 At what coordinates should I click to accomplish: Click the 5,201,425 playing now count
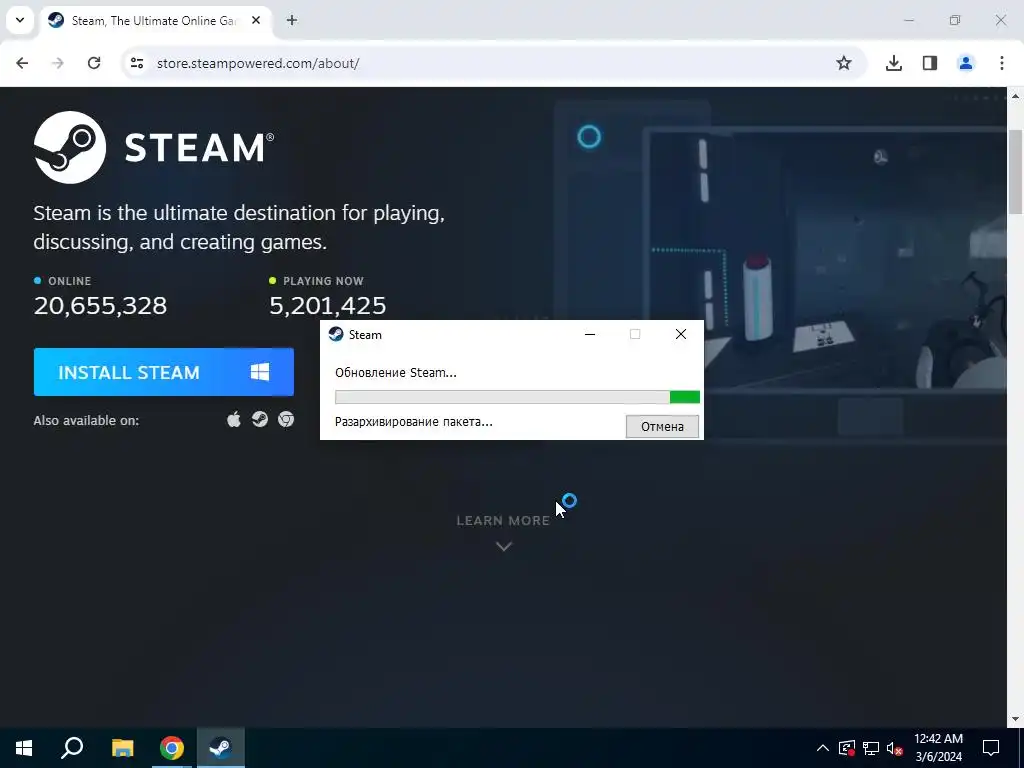coord(328,306)
